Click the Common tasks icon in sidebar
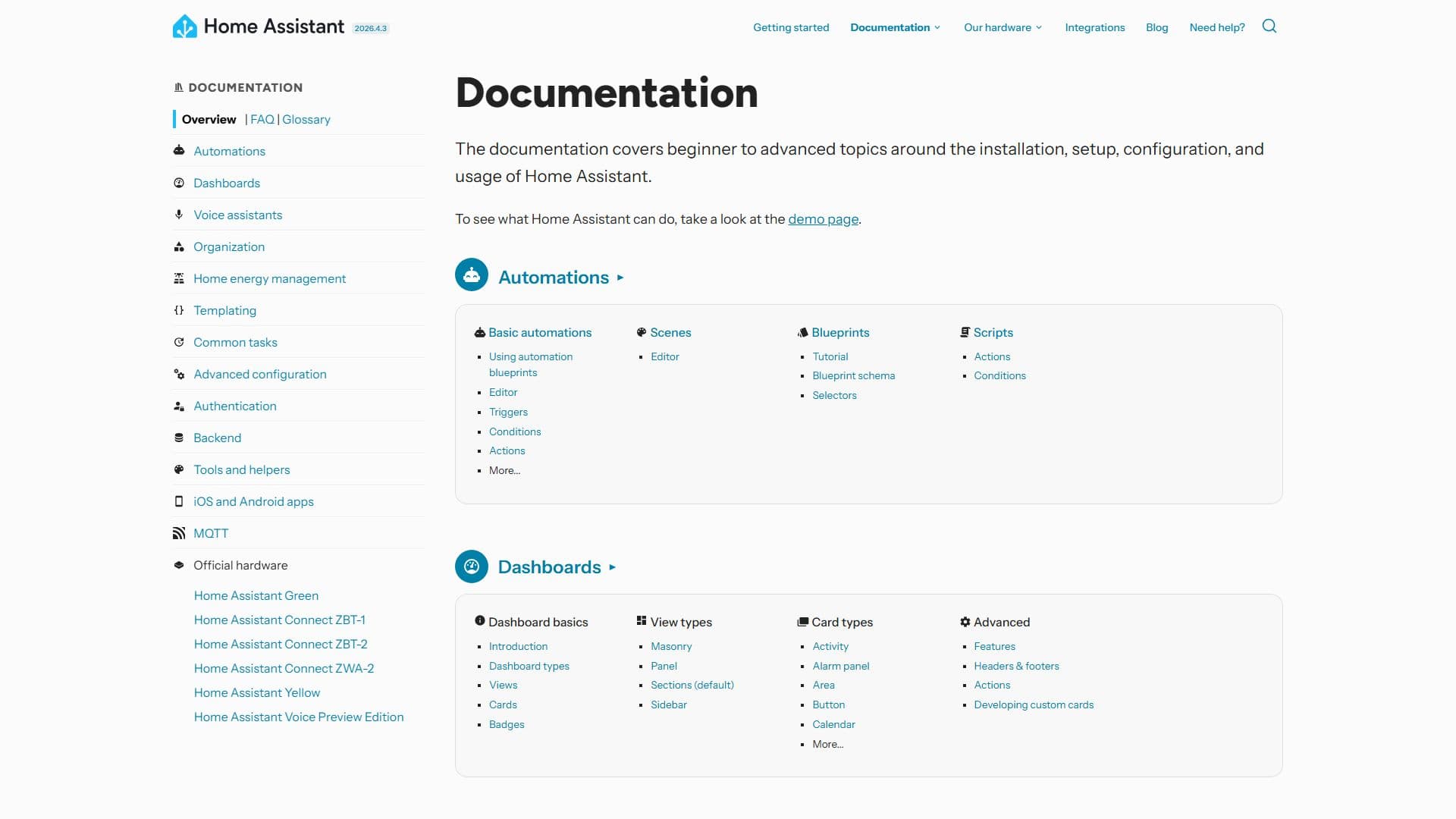 point(179,342)
